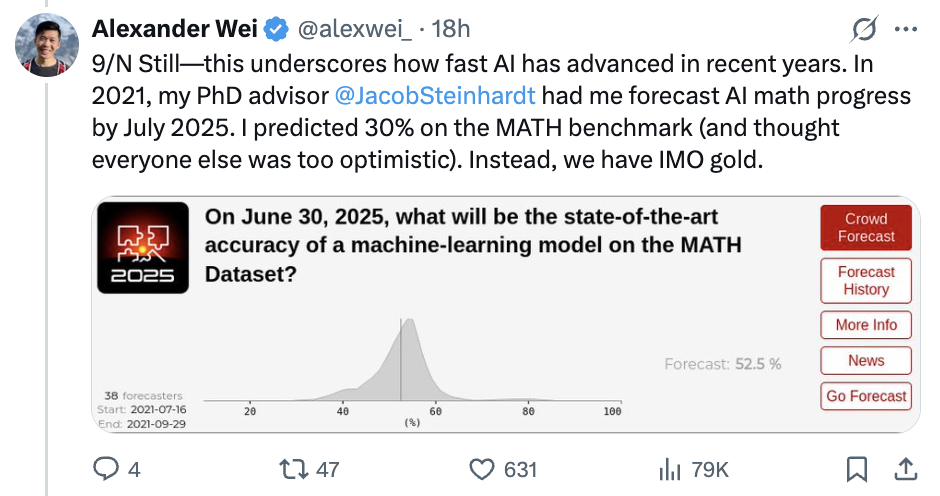
Task: Click the reply comment icon
Action: [105, 468]
